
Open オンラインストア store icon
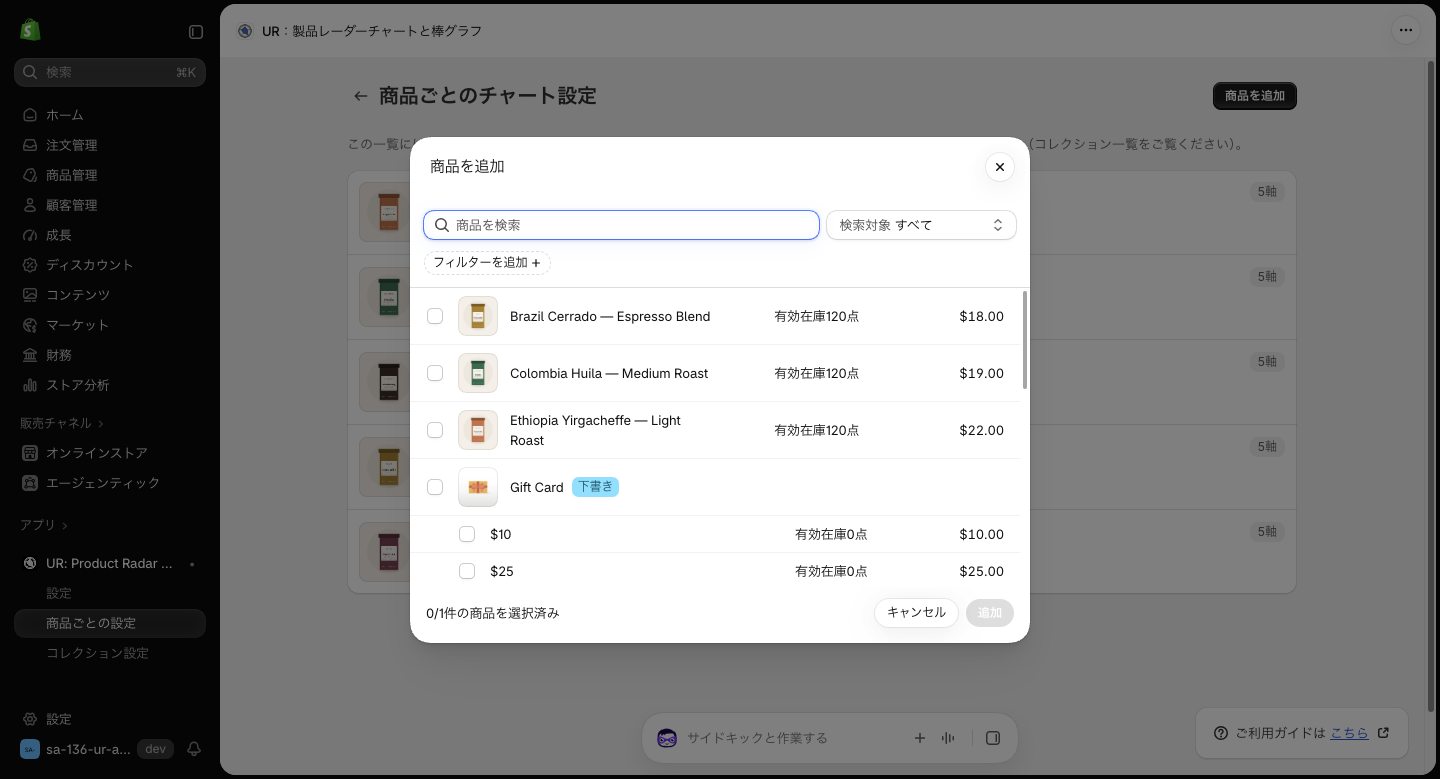pos(30,453)
